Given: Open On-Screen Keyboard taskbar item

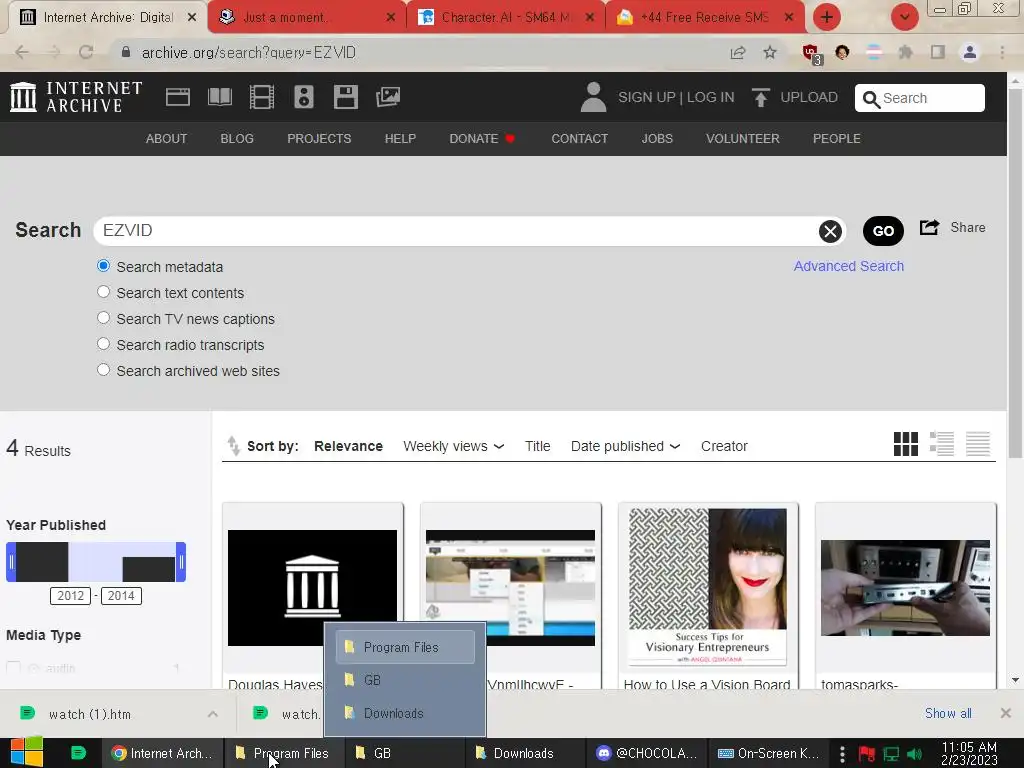Looking at the screenshot, I should 768,753.
